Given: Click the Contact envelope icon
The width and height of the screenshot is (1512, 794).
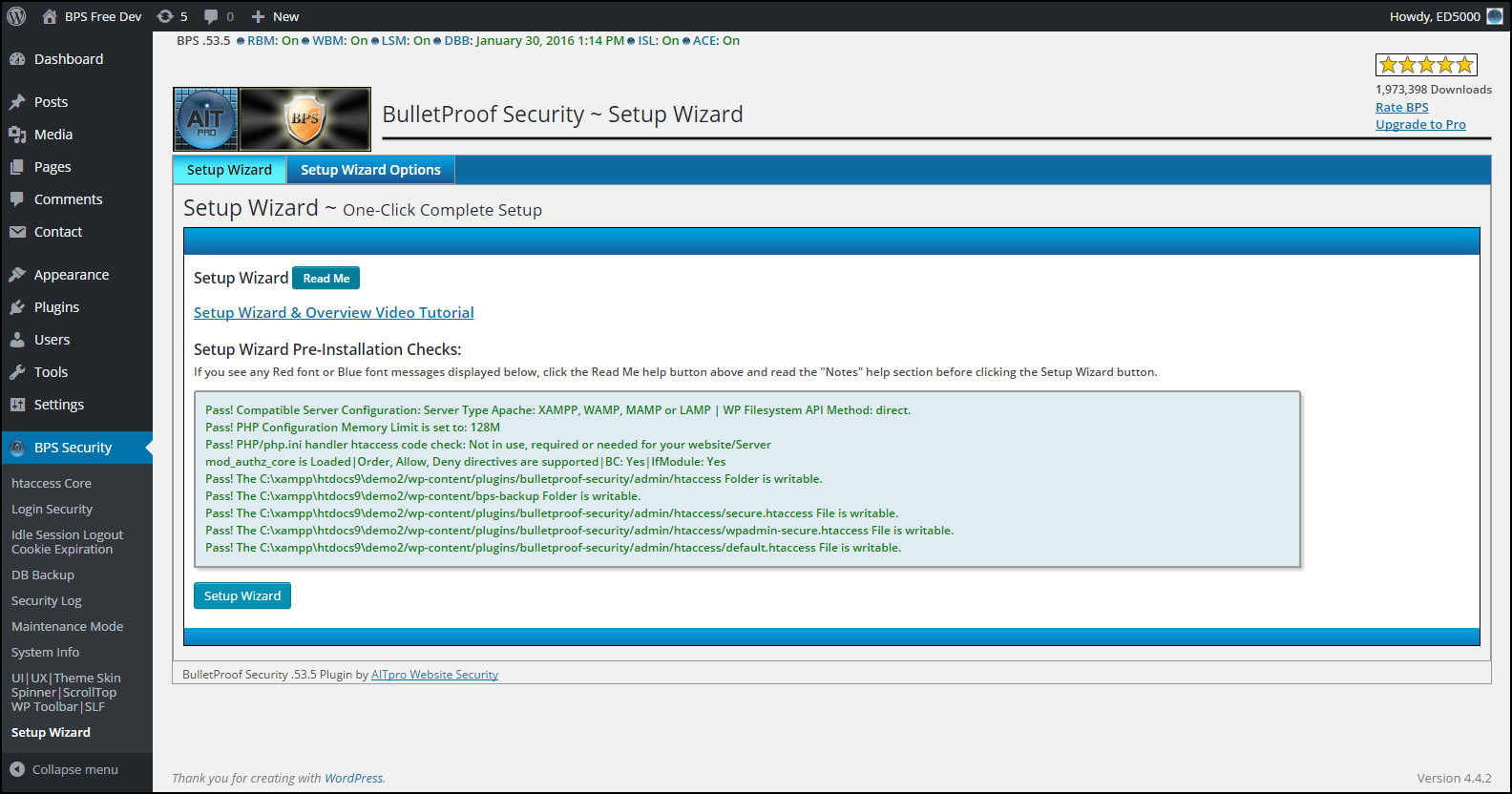Looking at the screenshot, I should [17, 232].
